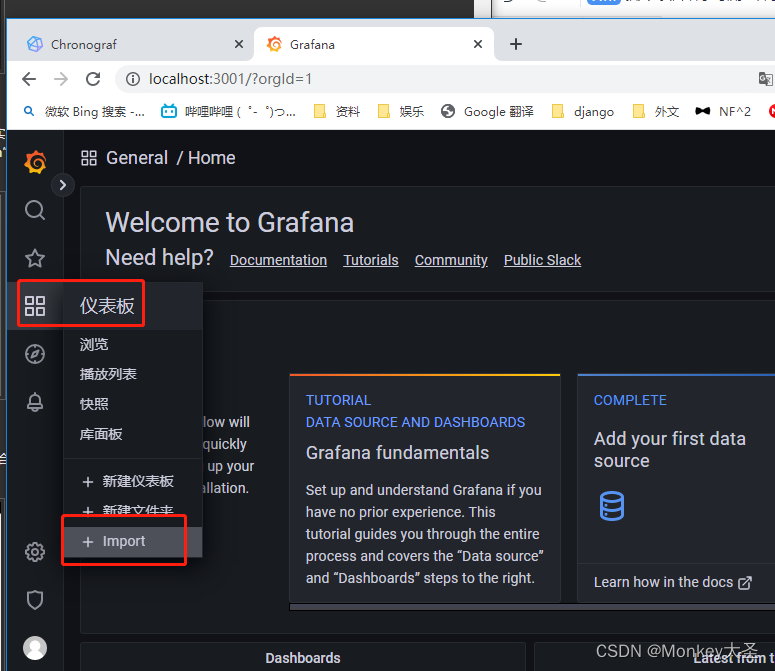Click the Welcome to Grafana heading

229,222
